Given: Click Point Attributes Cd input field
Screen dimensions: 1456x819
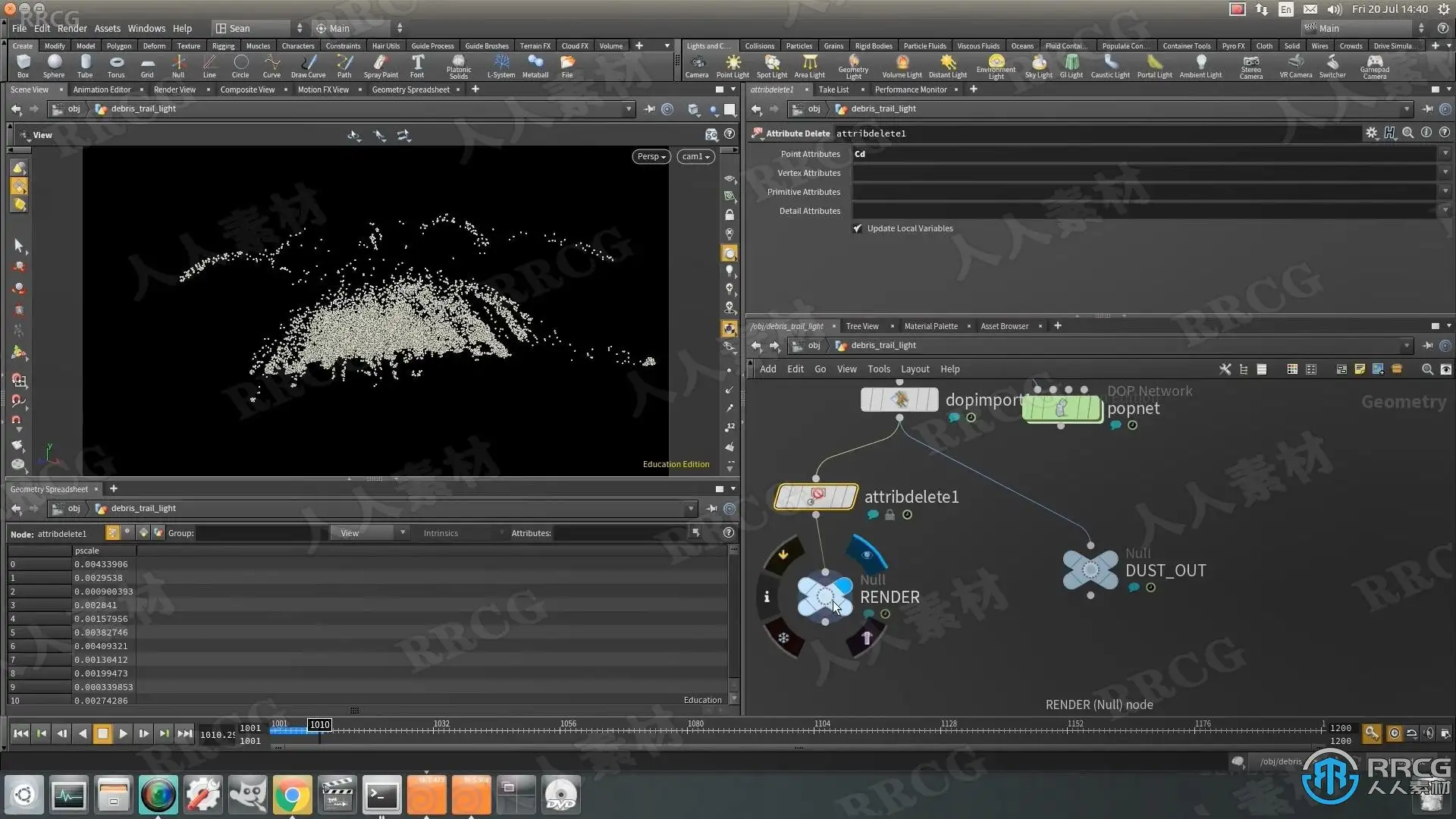Looking at the screenshot, I should pyautogui.click(x=1145, y=154).
